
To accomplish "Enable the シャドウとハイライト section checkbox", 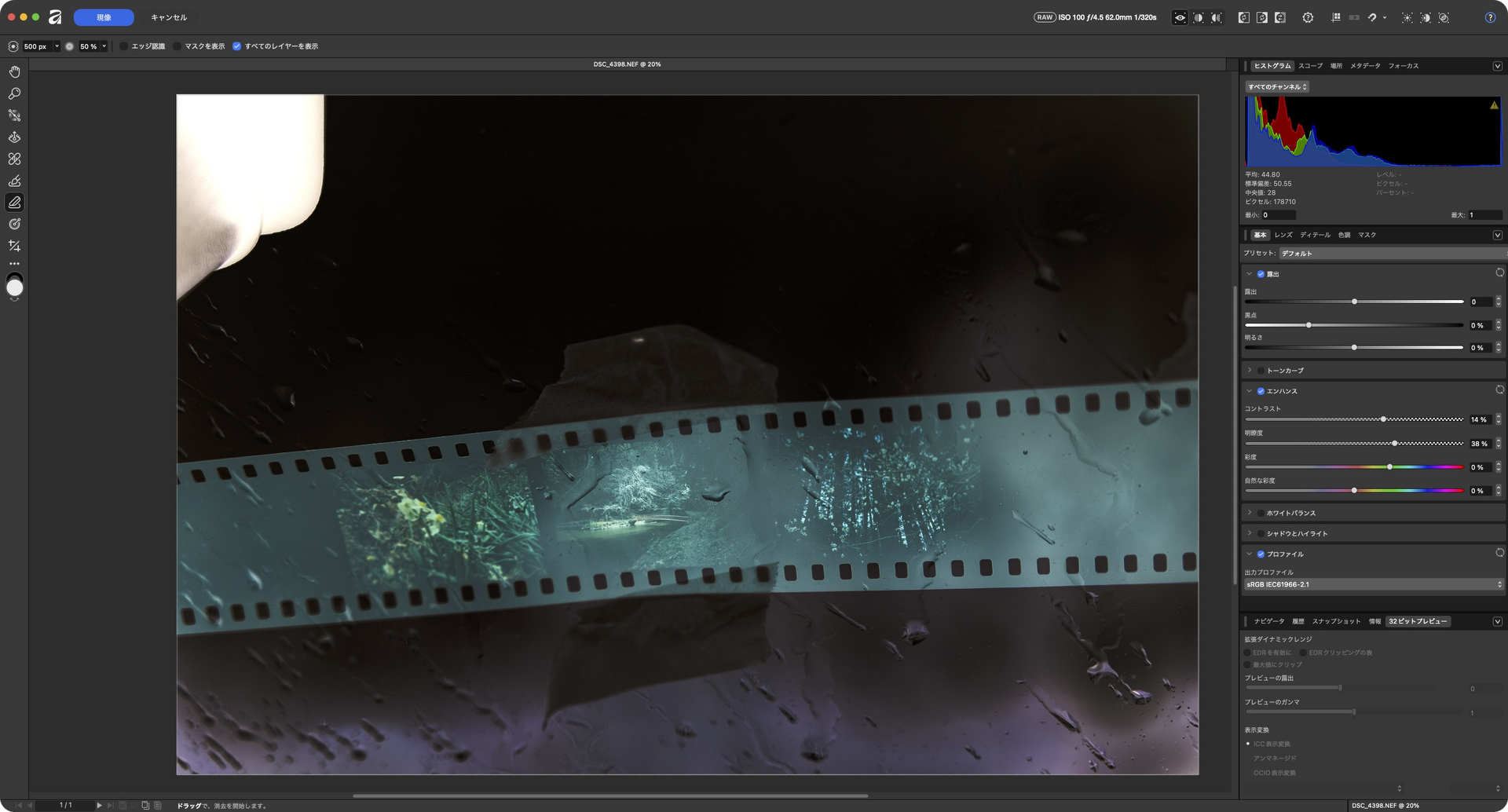I will point(1261,534).
